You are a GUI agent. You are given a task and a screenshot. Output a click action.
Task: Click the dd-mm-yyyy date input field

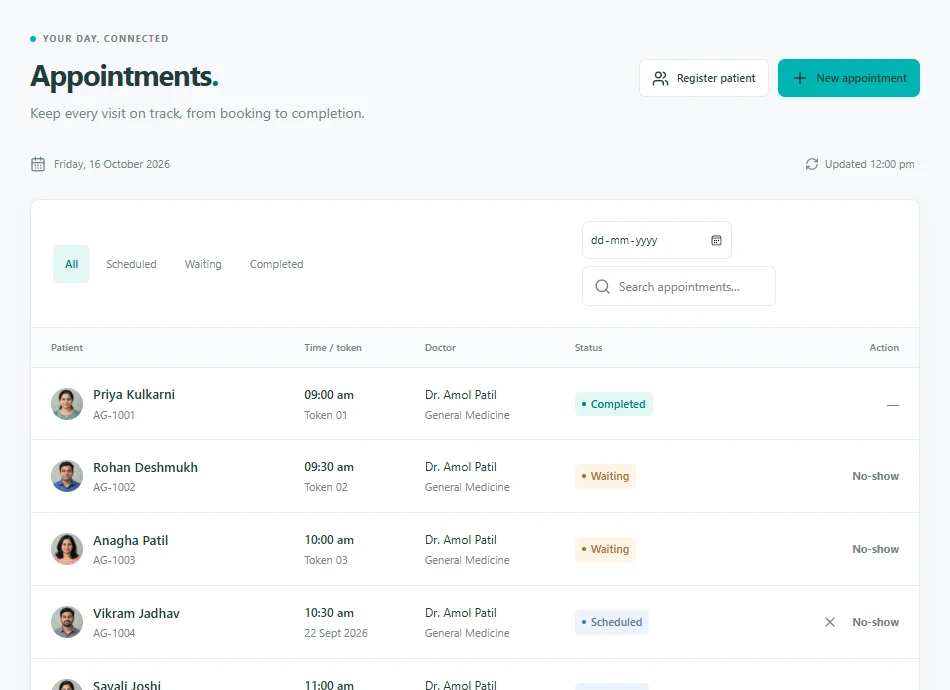tap(657, 241)
